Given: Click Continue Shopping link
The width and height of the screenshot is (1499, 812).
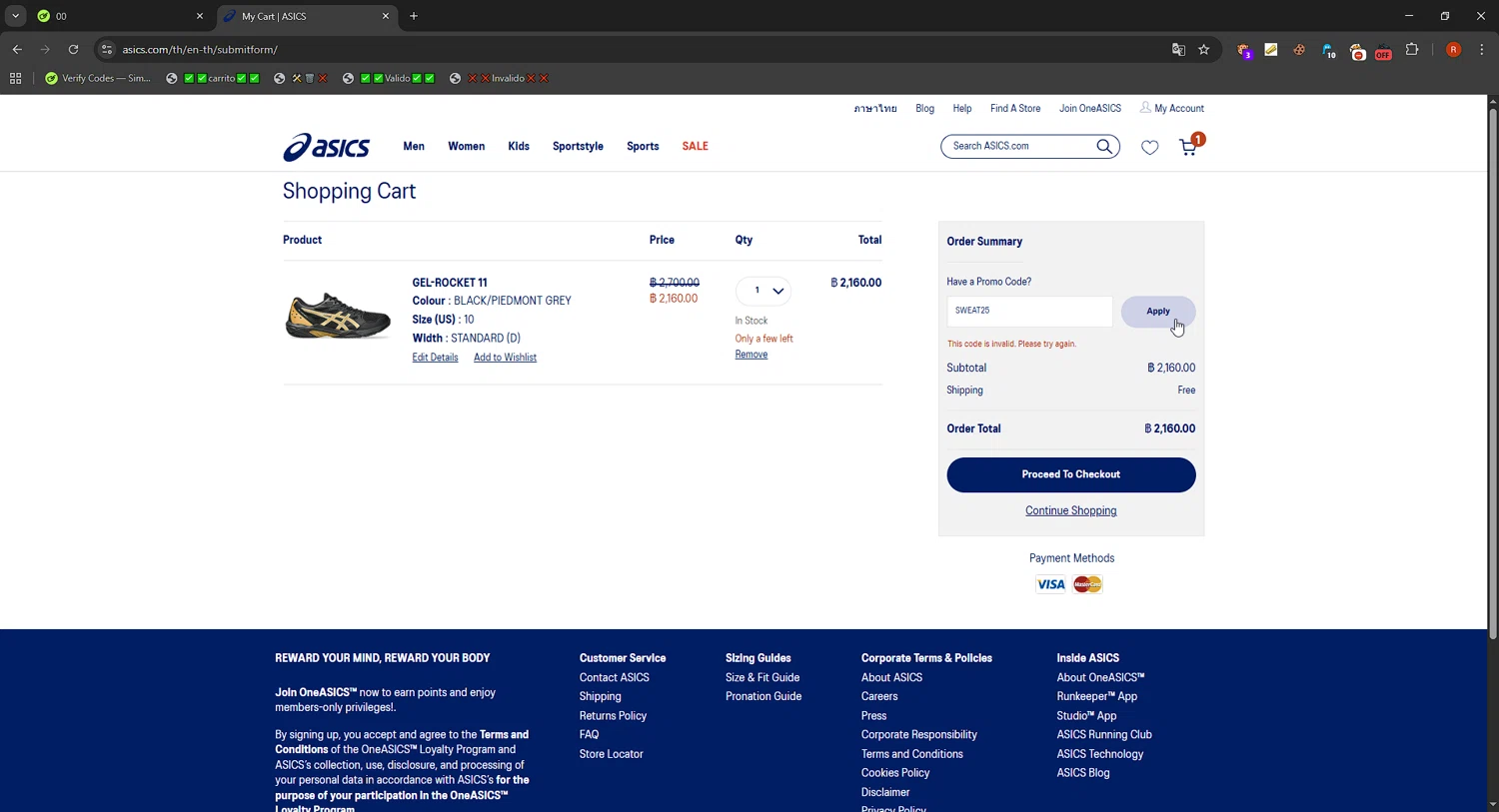Looking at the screenshot, I should [x=1071, y=511].
